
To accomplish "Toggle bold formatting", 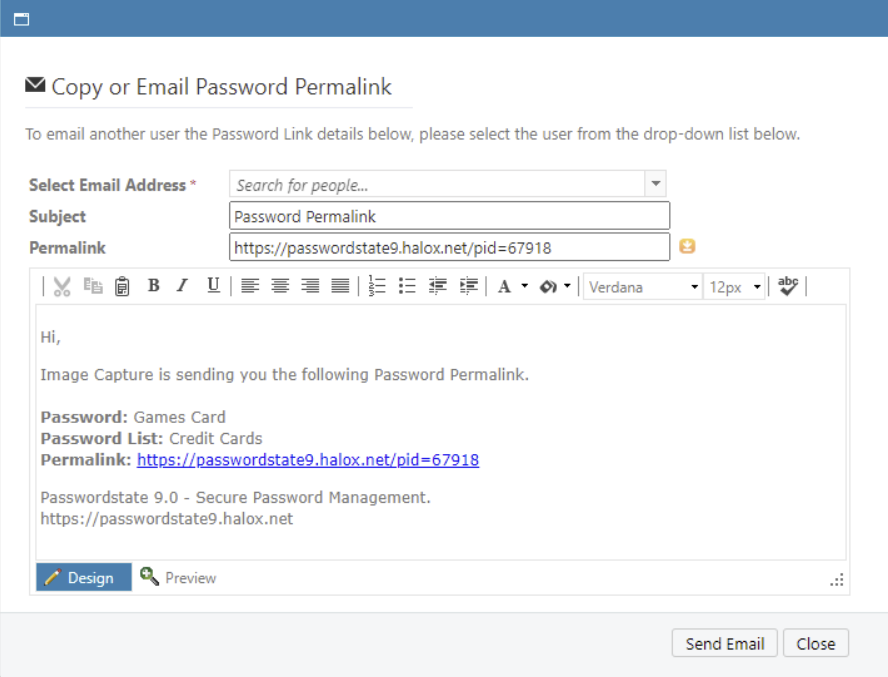I will [152, 286].
